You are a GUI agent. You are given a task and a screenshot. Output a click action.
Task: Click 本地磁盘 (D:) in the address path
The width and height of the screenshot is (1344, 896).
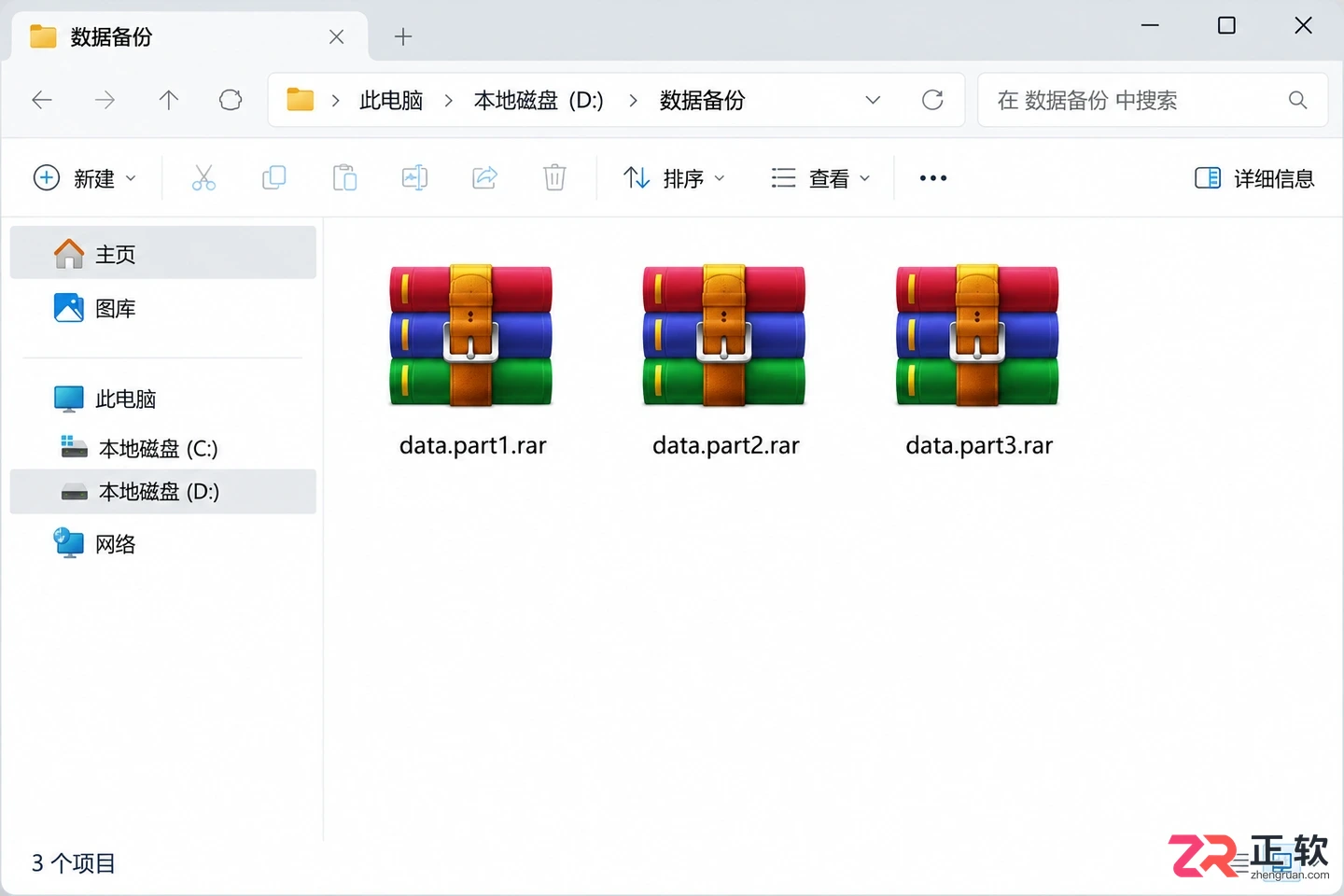pos(539,100)
